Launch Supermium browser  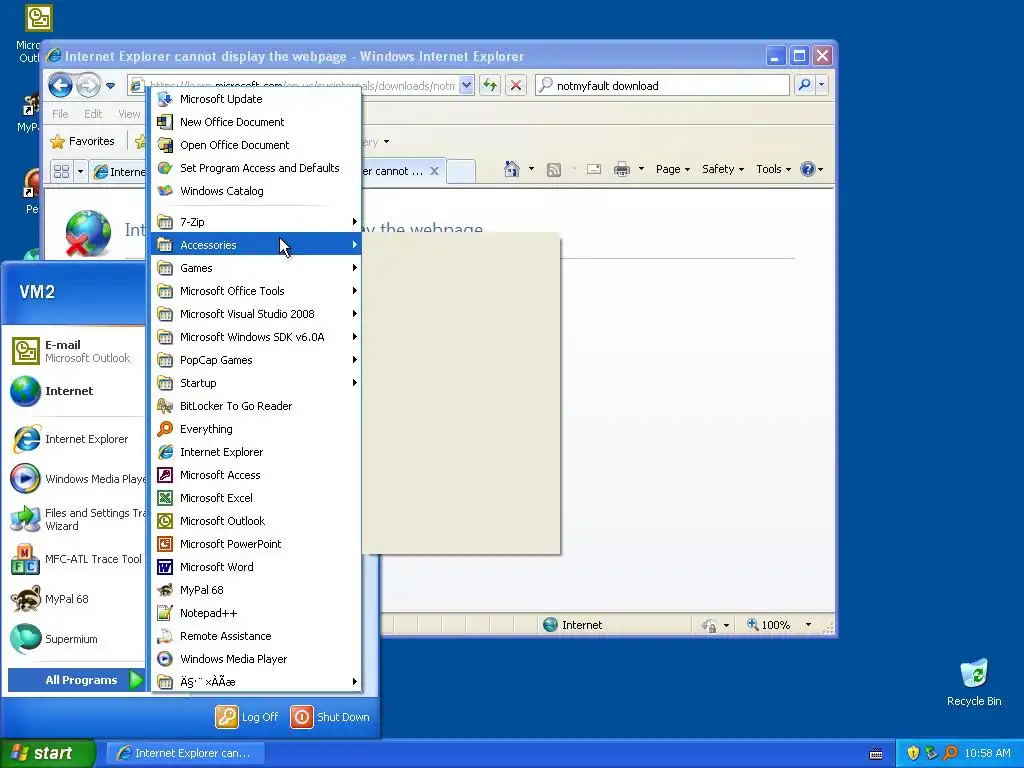pos(76,639)
